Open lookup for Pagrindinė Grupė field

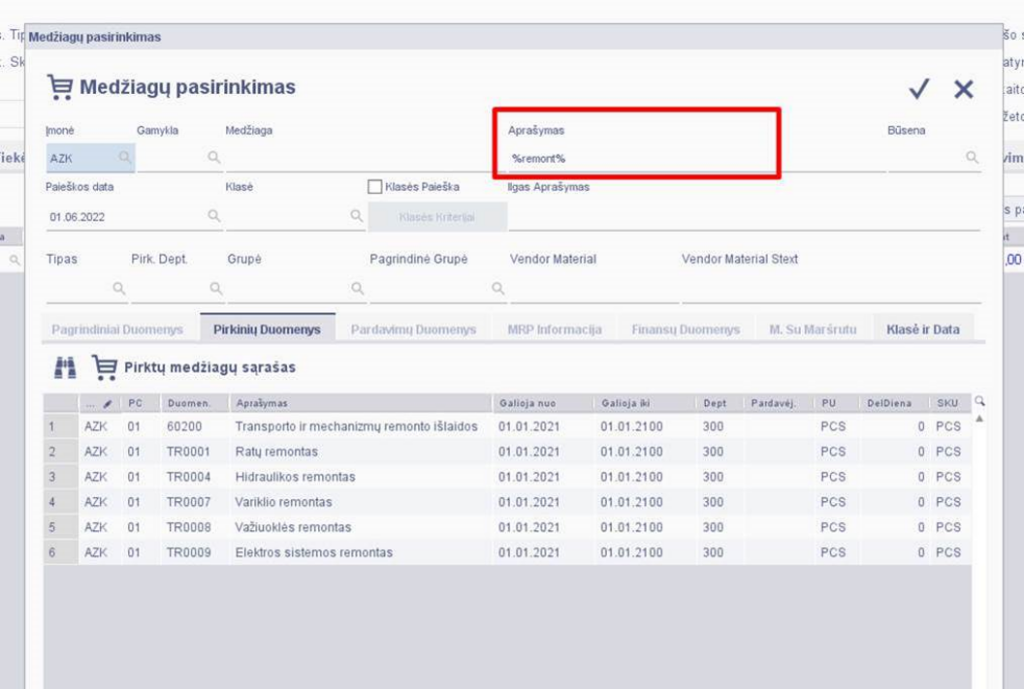click(498, 289)
